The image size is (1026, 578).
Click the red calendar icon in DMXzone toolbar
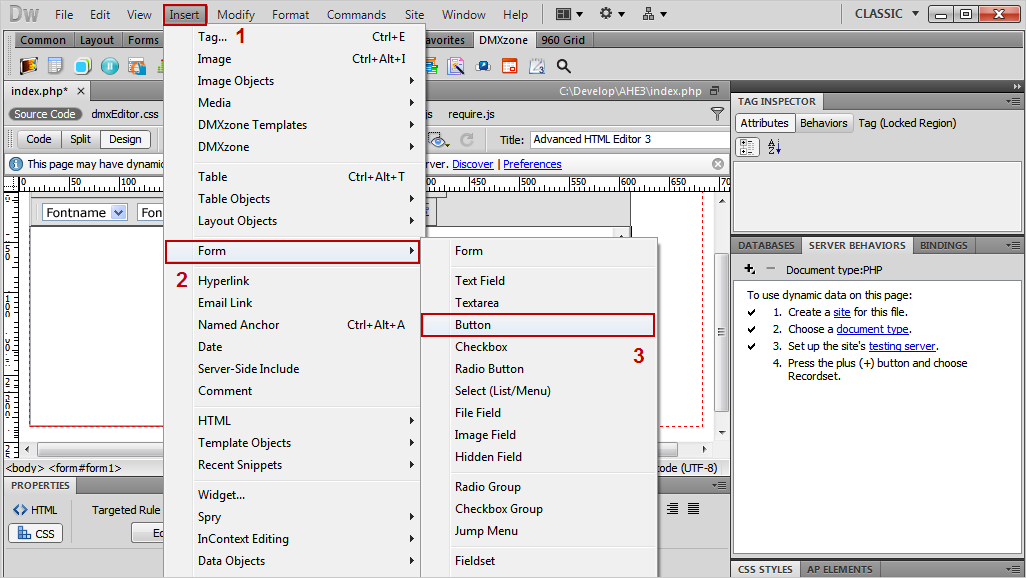(509, 65)
